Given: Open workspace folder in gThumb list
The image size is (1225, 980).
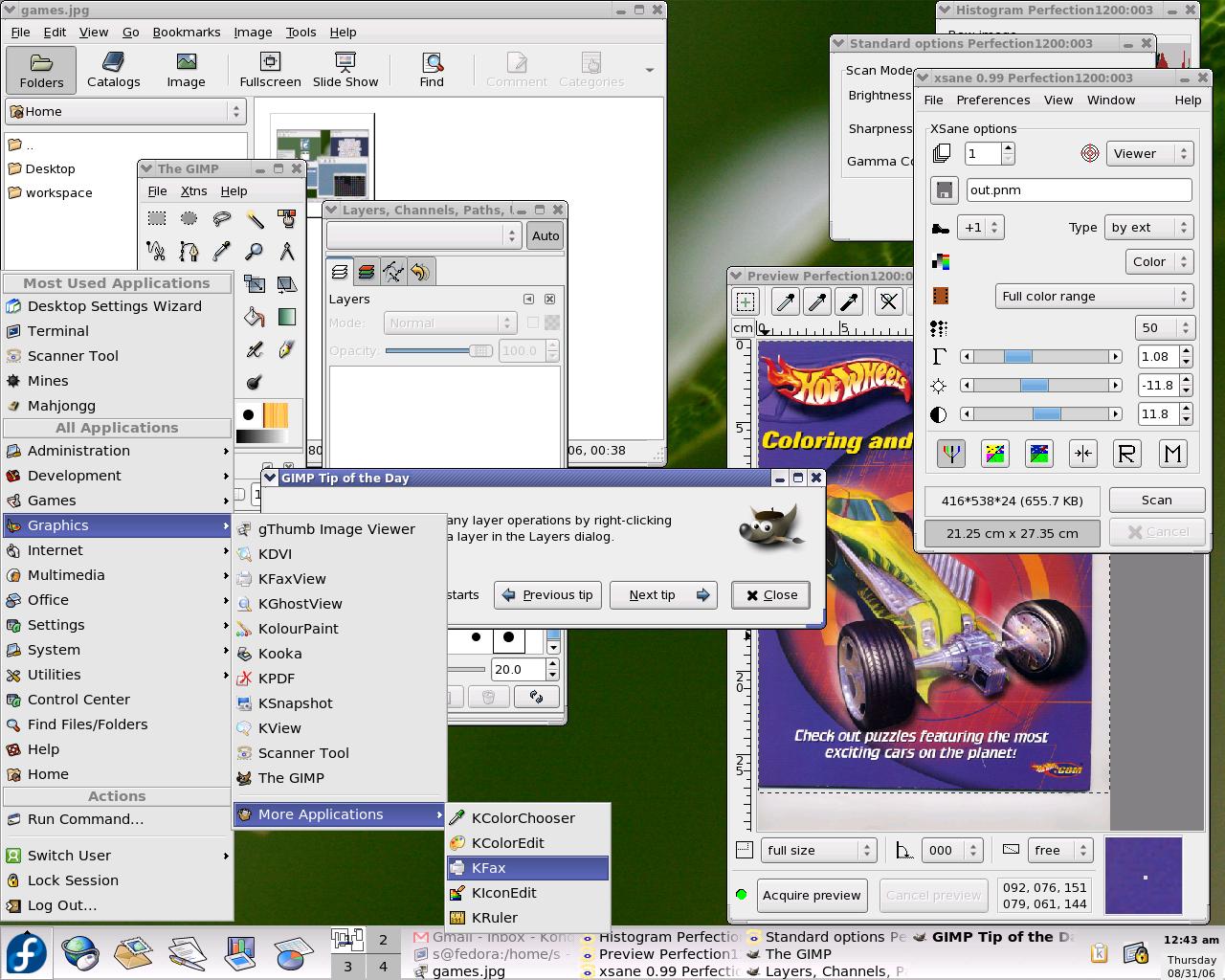Looking at the screenshot, I should pyautogui.click(x=58, y=192).
